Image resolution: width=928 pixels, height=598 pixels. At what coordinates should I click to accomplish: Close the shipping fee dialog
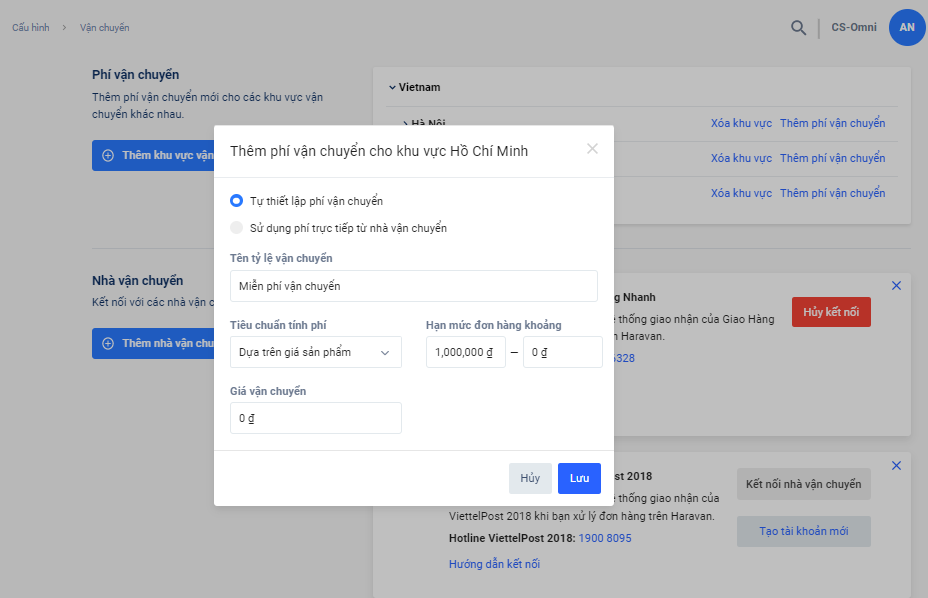pos(592,149)
